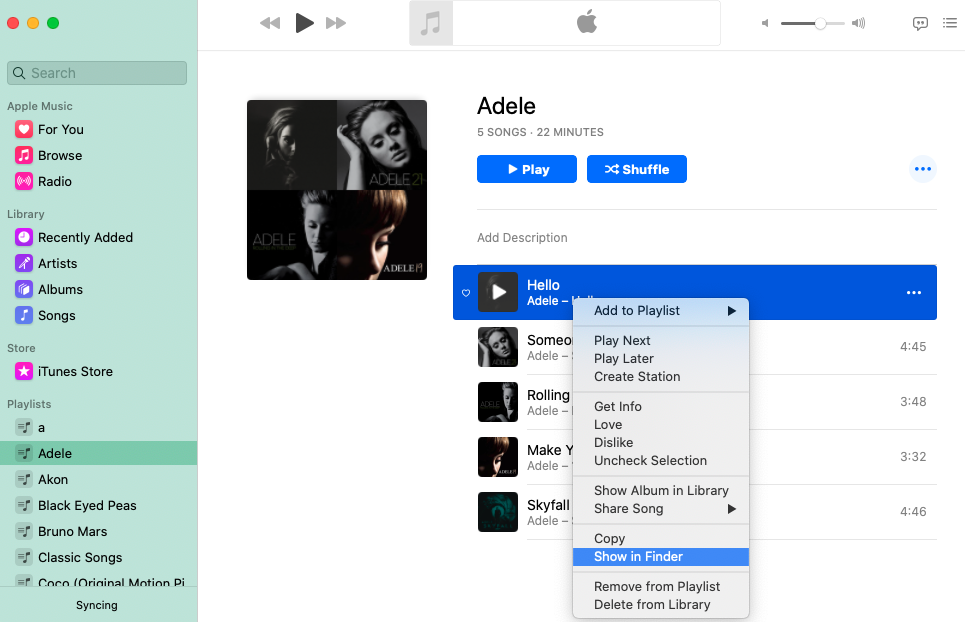
Task: Open the Lyrics speech bubble icon
Action: (x=920, y=23)
